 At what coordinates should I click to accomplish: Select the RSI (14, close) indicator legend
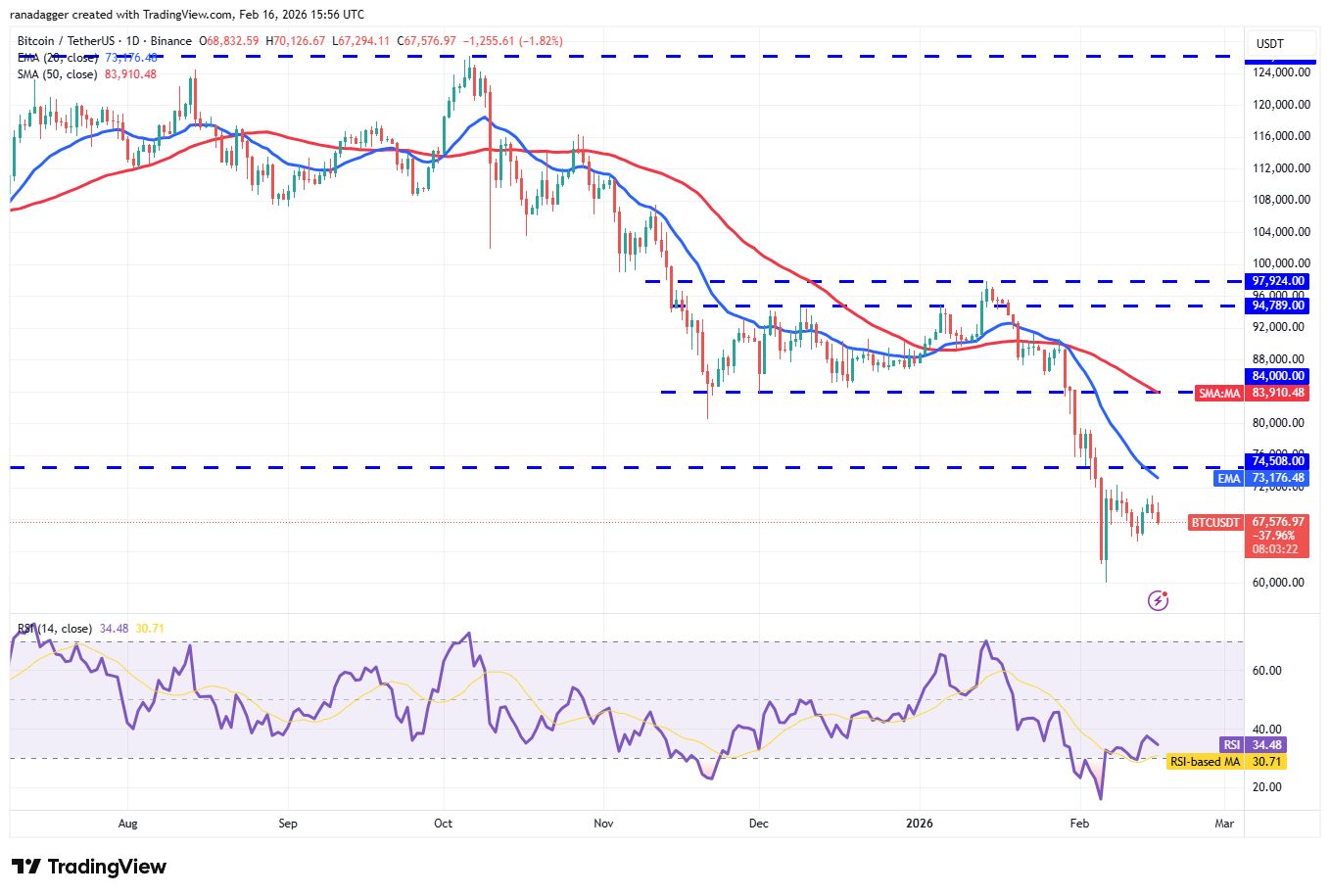click(55, 629)
